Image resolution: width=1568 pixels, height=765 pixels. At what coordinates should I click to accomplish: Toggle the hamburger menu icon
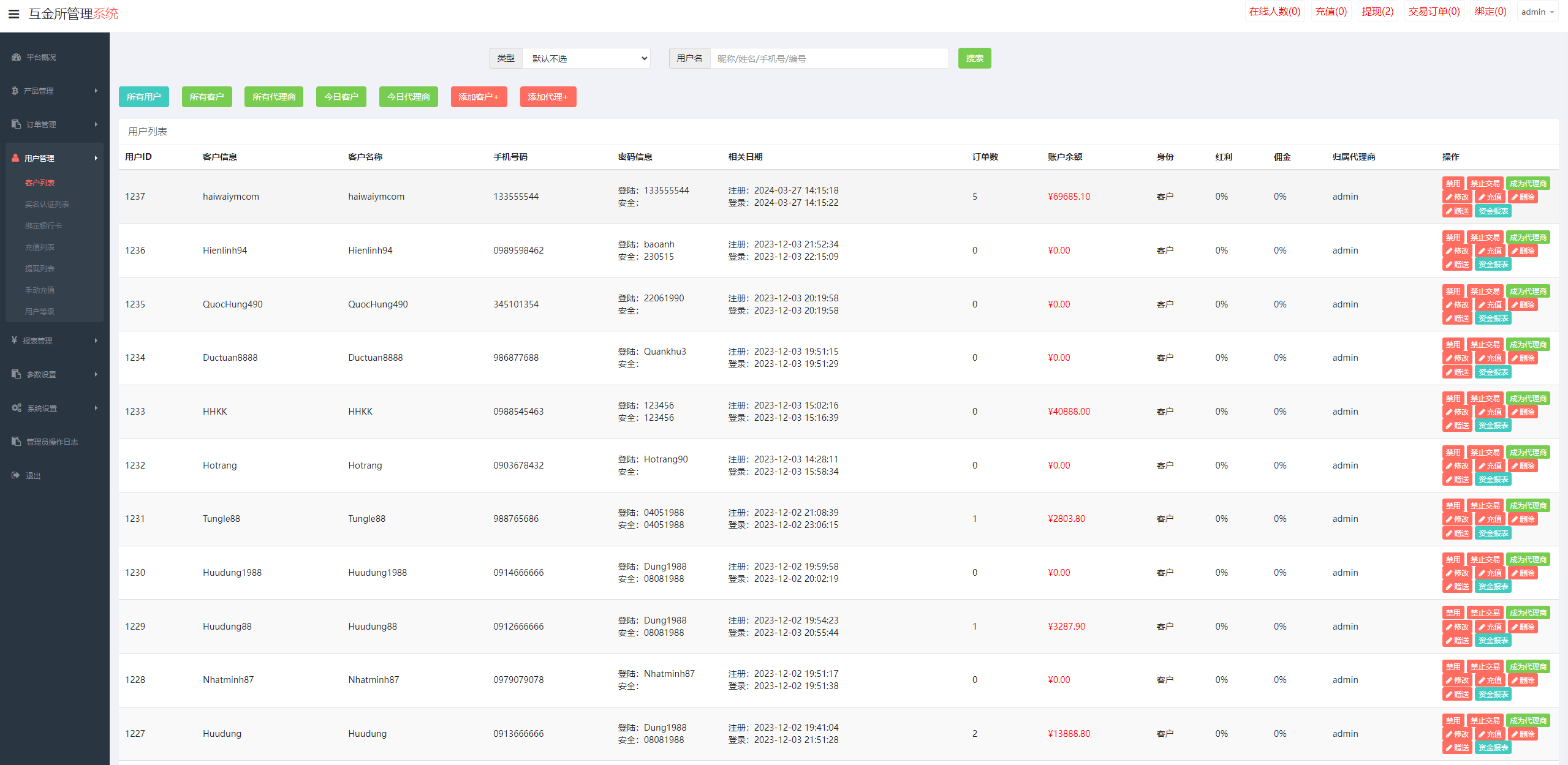point(13,13)
